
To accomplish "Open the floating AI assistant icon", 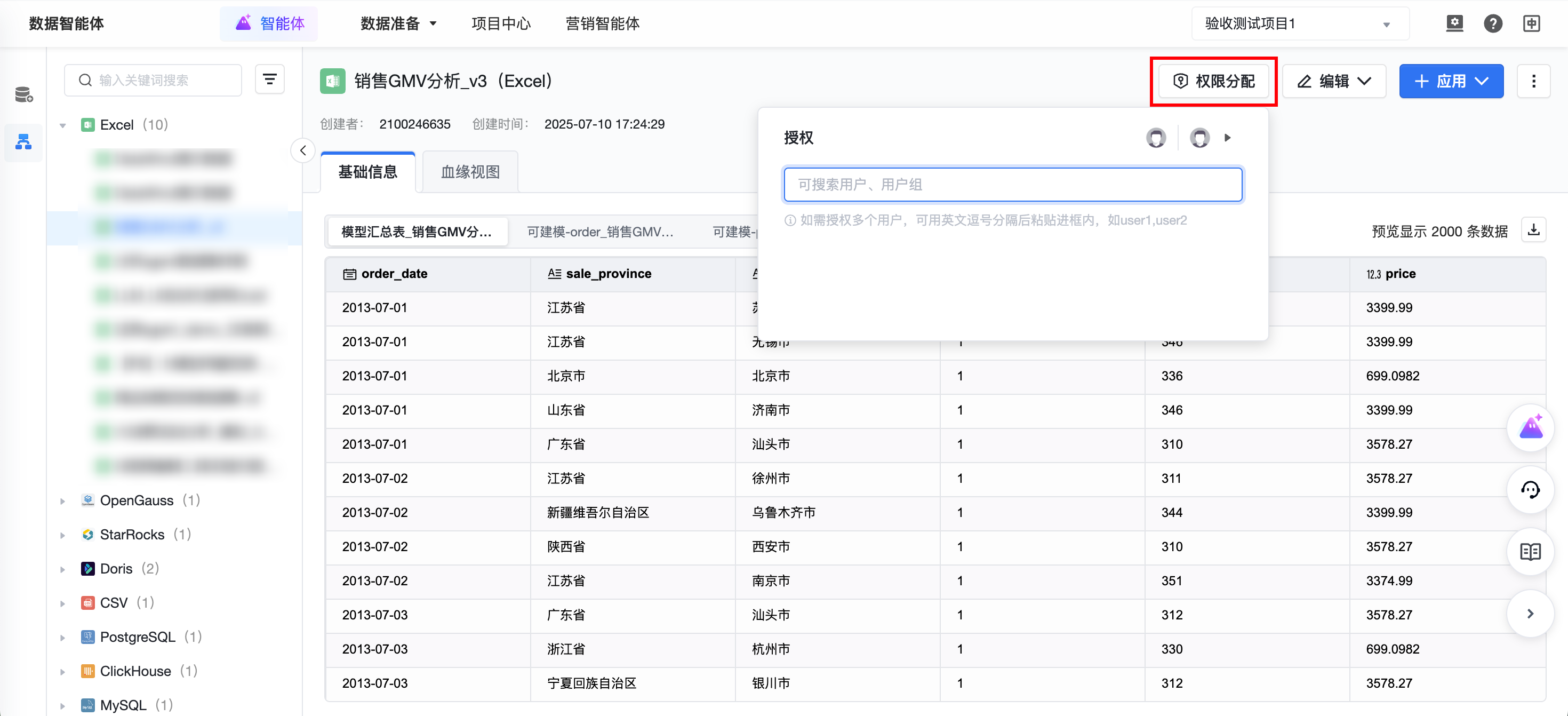I will tap(1530, 427).
